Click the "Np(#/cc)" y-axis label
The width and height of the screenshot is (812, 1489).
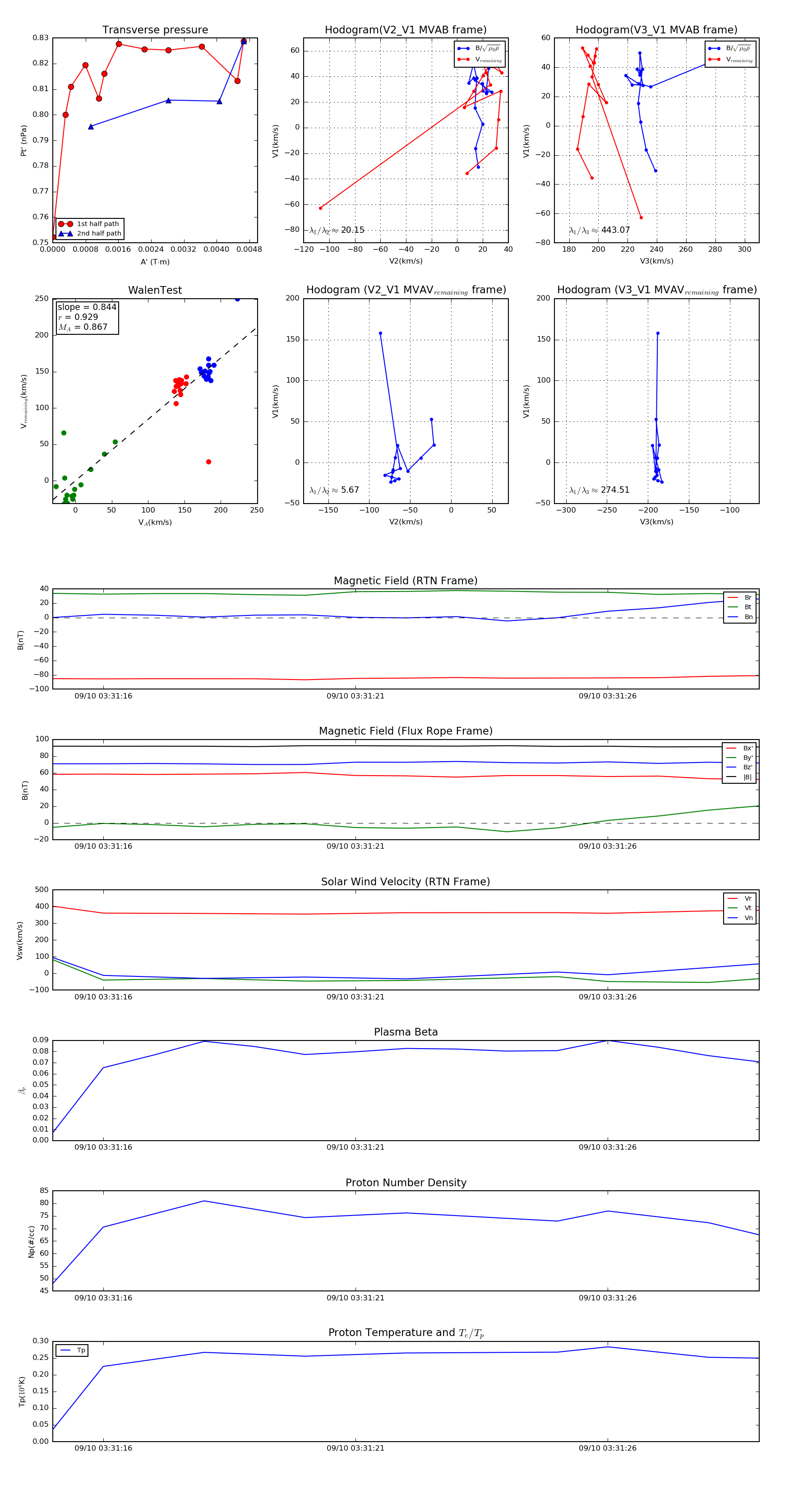(x=31, y=1242)
